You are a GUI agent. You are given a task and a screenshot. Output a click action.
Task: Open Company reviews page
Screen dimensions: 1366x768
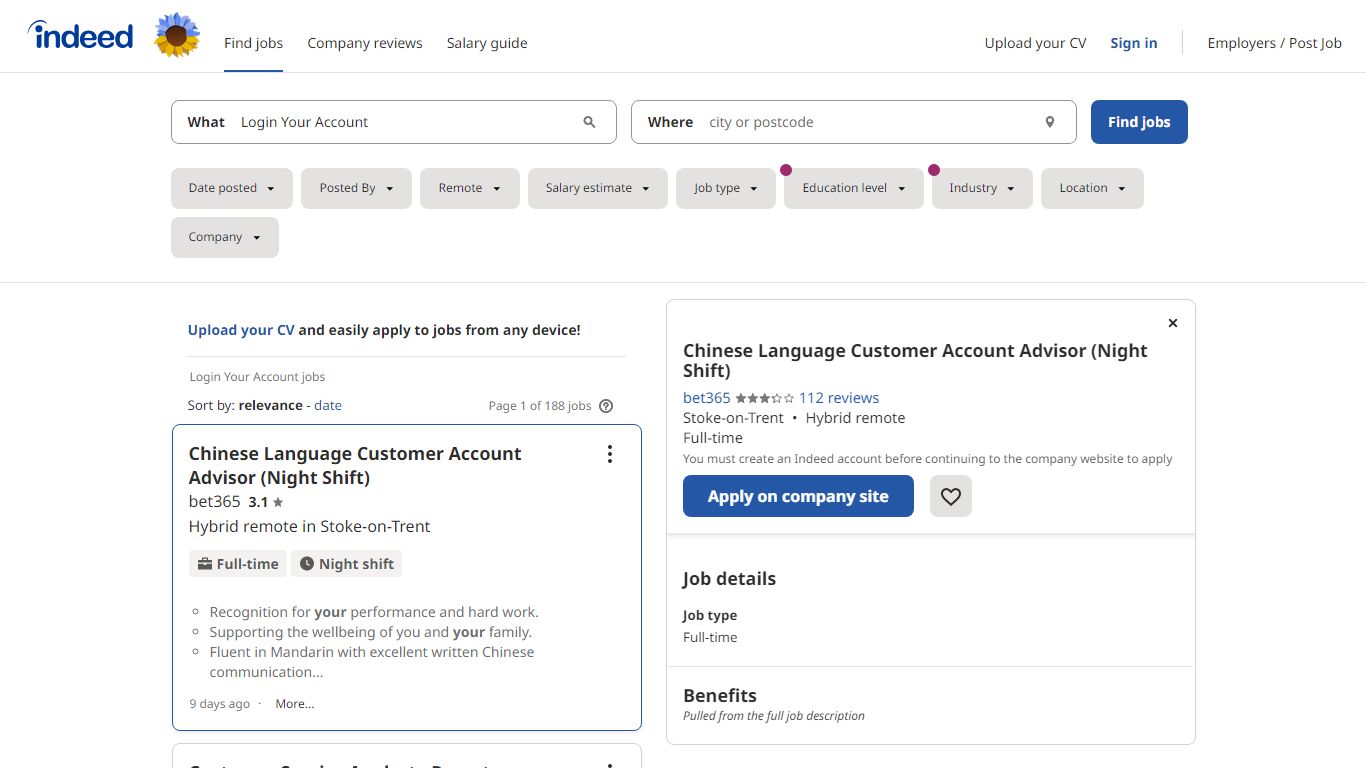tap(365, 43)
